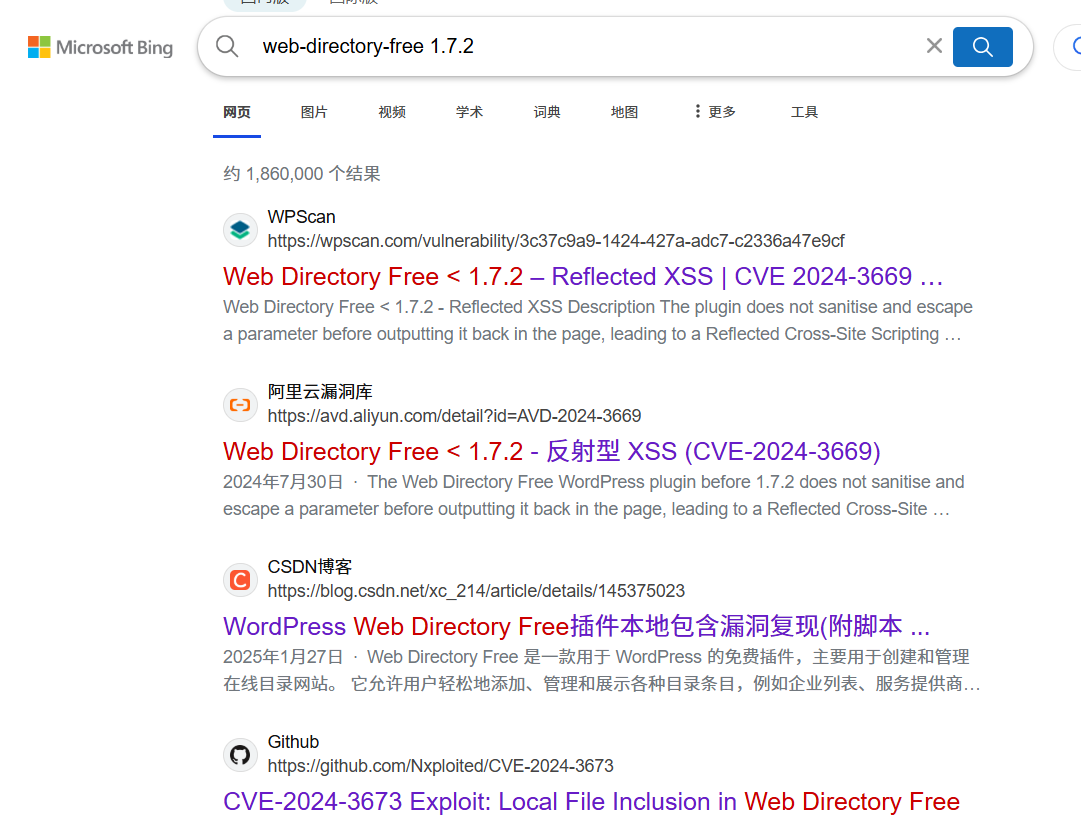
Task: Click the Github favicon
Action: click(240, 754)
